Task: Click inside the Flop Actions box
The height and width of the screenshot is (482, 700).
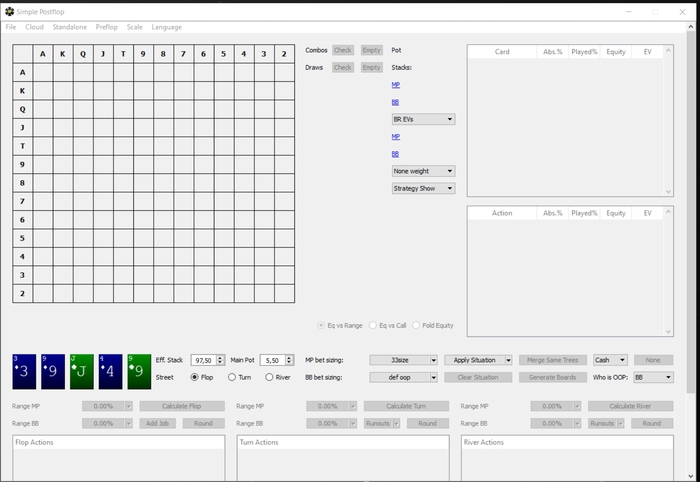Action: (x=119, y=458)
